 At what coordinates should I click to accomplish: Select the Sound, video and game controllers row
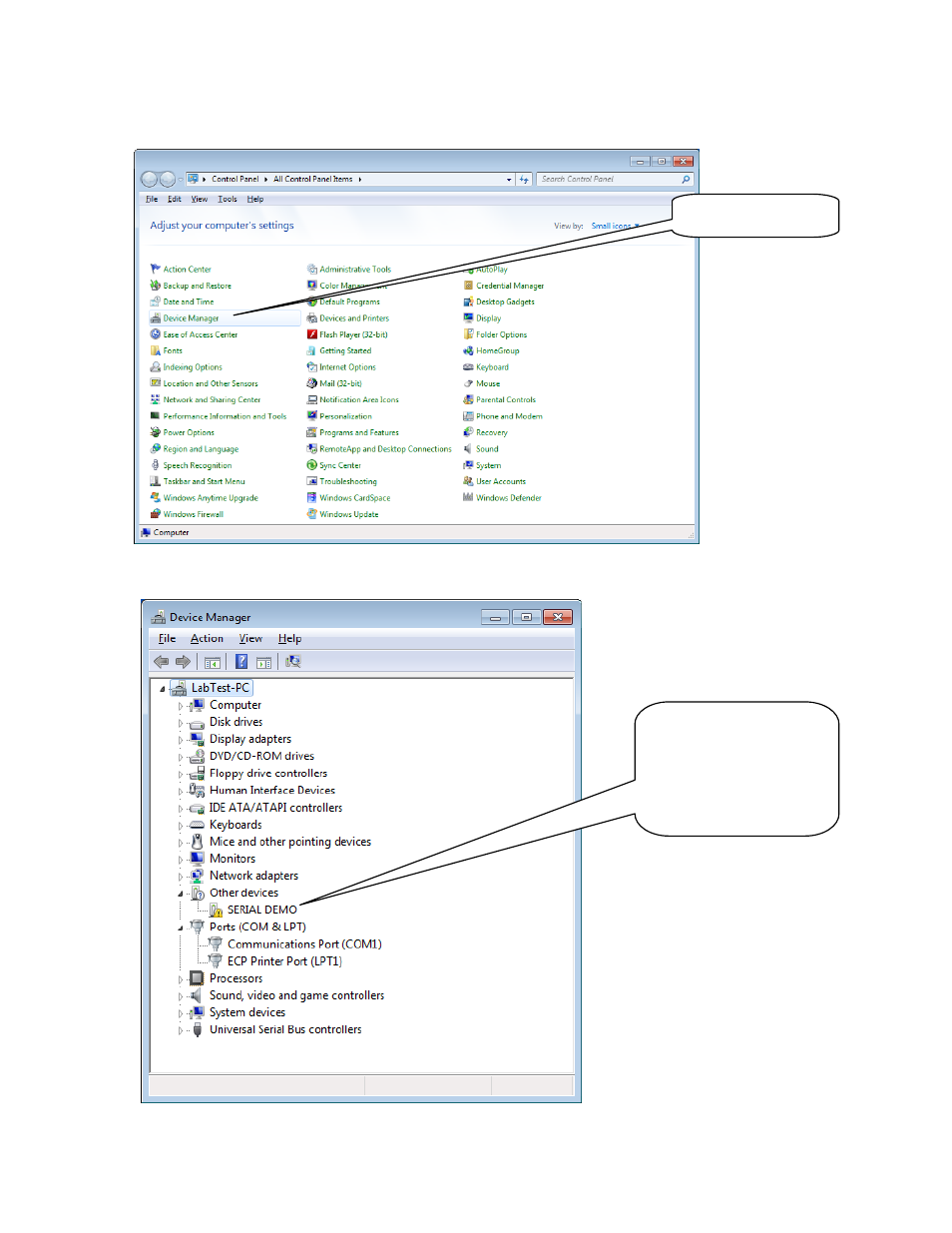296,995
